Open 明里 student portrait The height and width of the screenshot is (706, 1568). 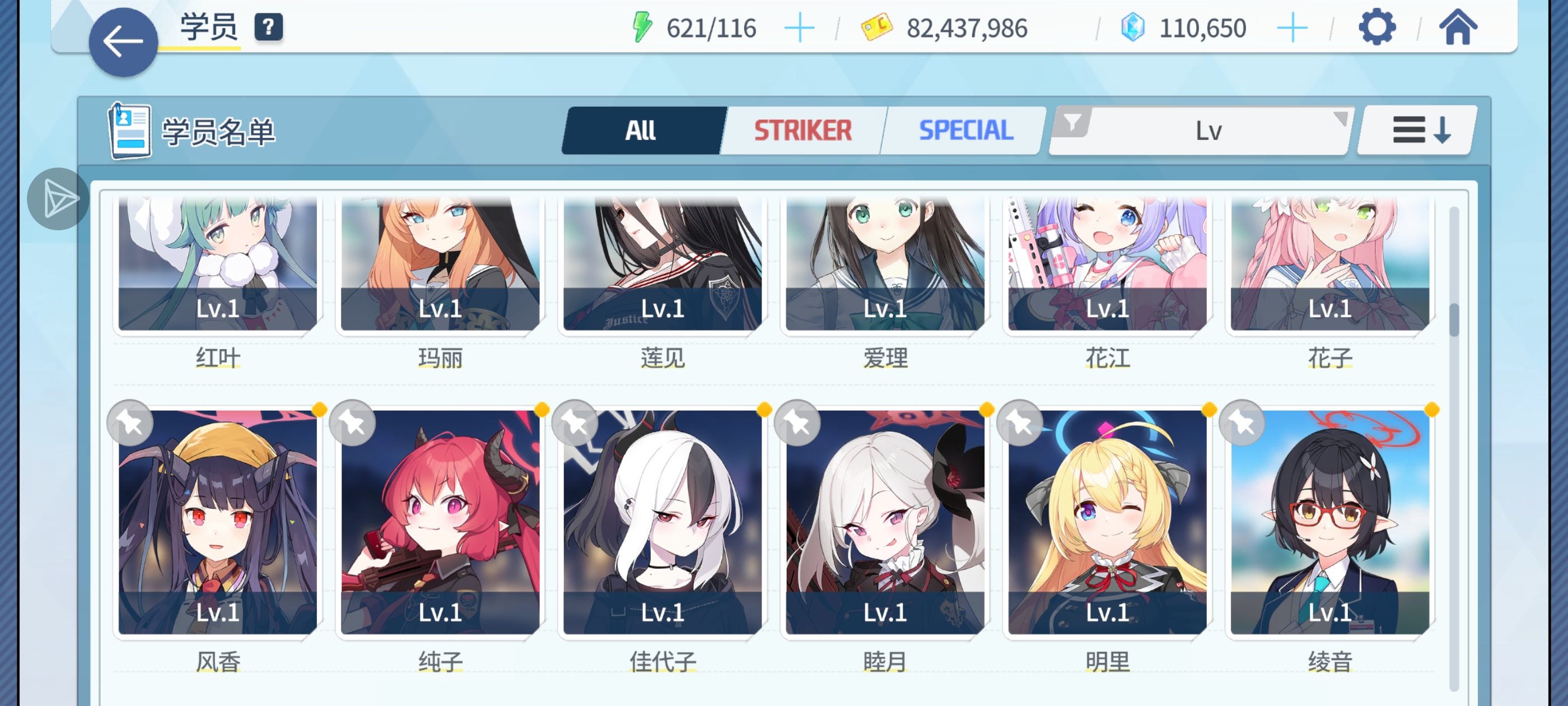click(1107, 522)
